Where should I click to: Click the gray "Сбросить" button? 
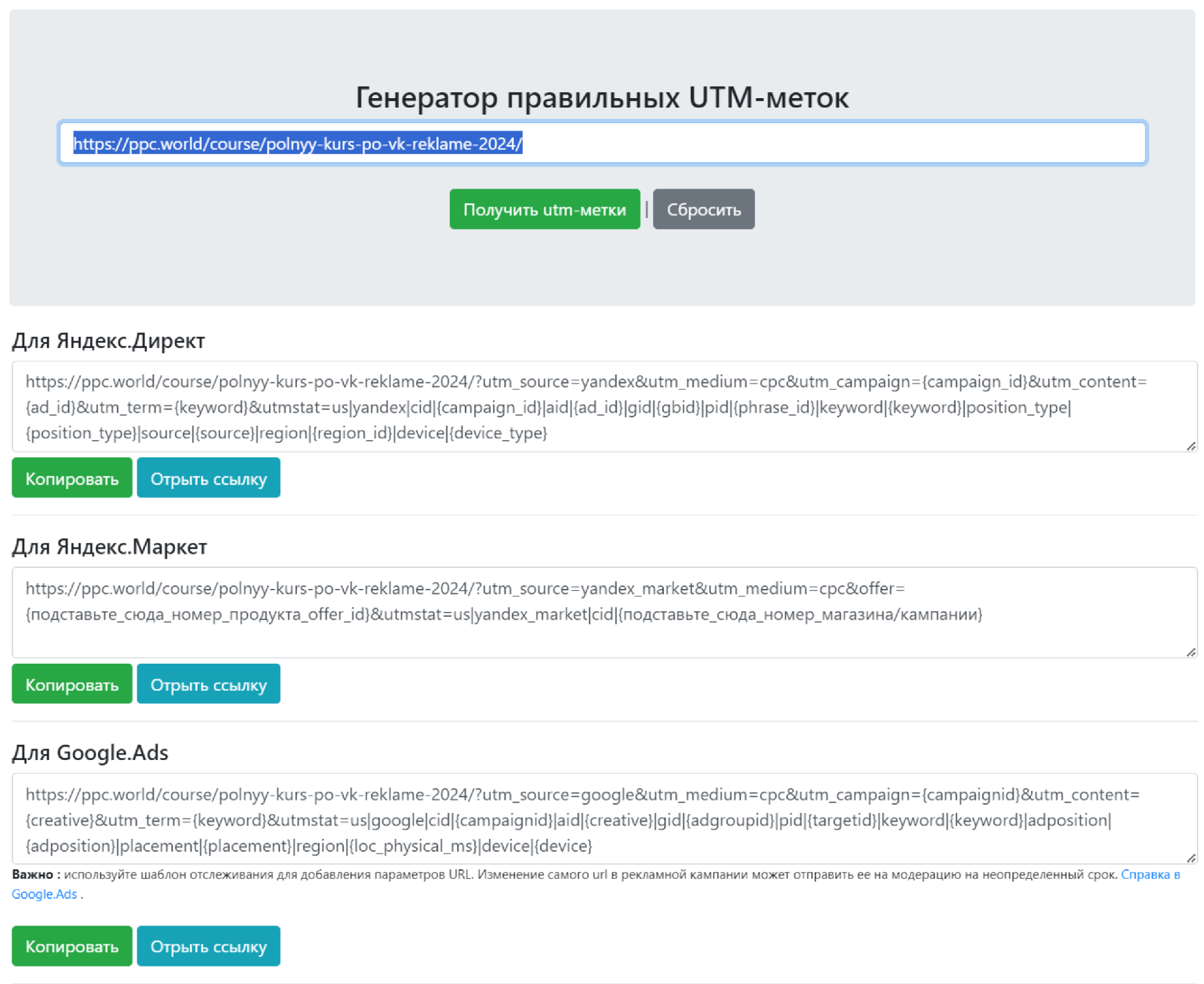coord(703,209)
